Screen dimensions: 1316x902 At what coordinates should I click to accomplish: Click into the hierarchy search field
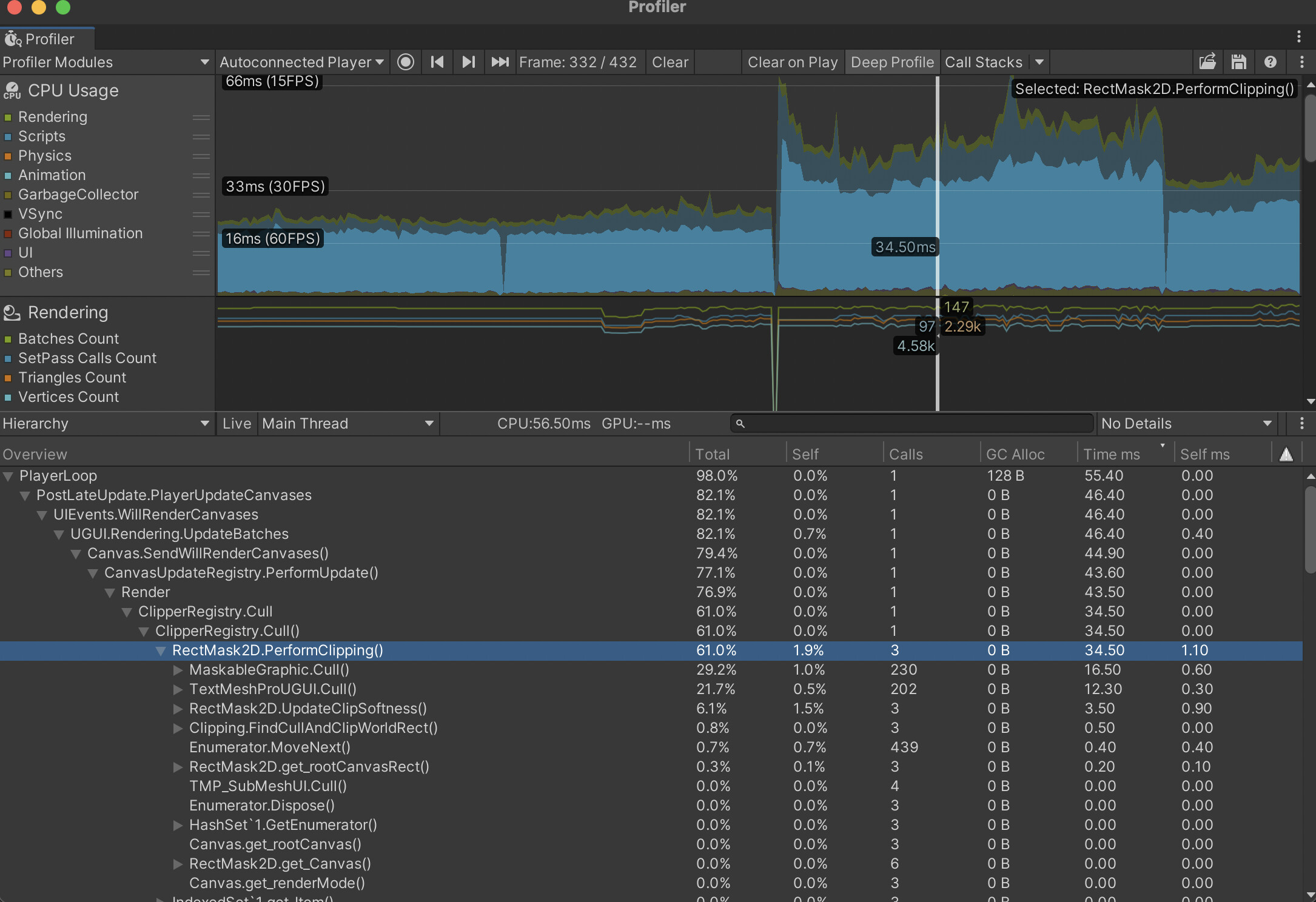click(x=913, y=424)
